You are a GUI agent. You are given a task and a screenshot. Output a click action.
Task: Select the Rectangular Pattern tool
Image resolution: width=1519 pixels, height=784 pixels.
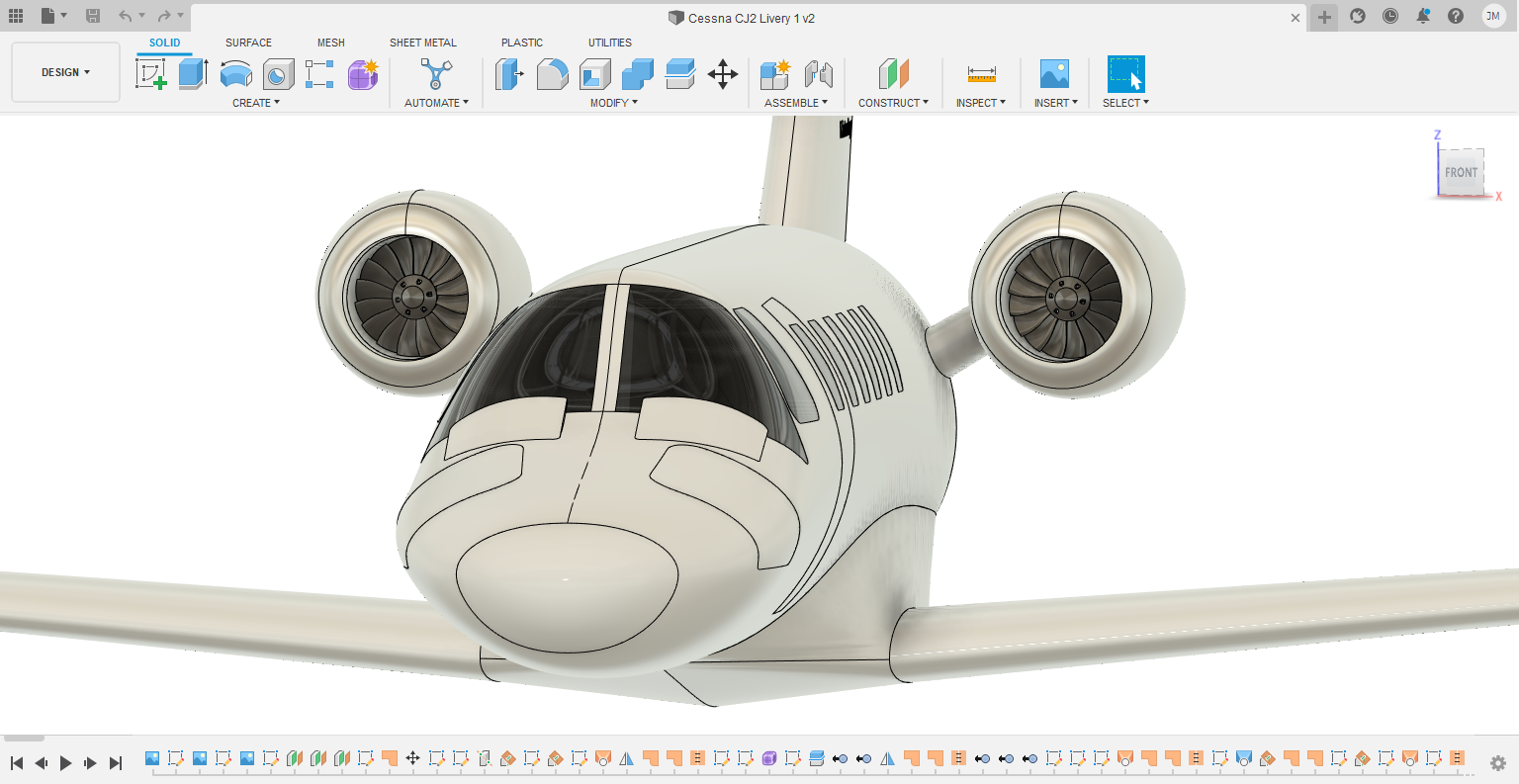(319, 74)
